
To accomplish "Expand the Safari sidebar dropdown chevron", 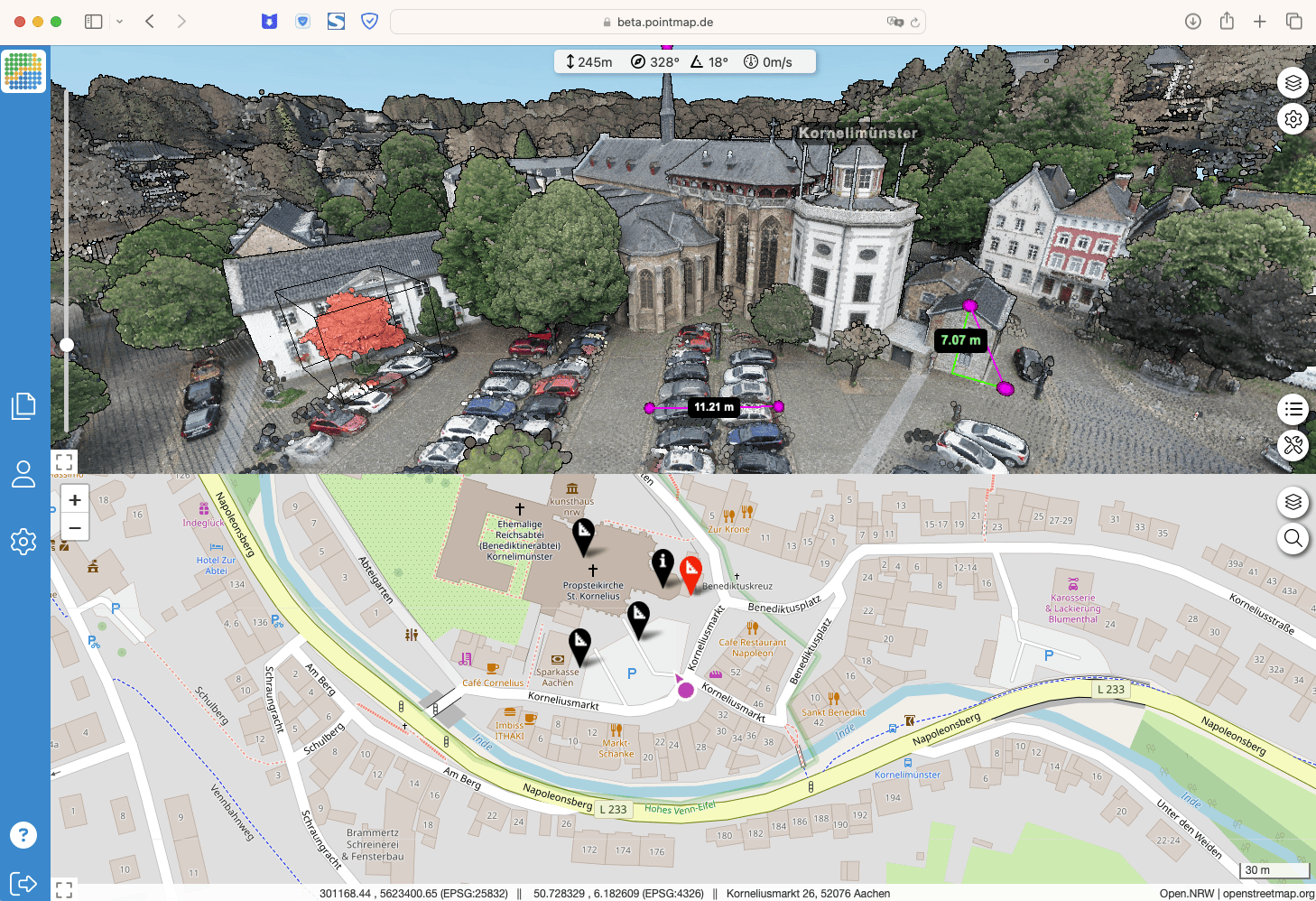I will (119, 22).
